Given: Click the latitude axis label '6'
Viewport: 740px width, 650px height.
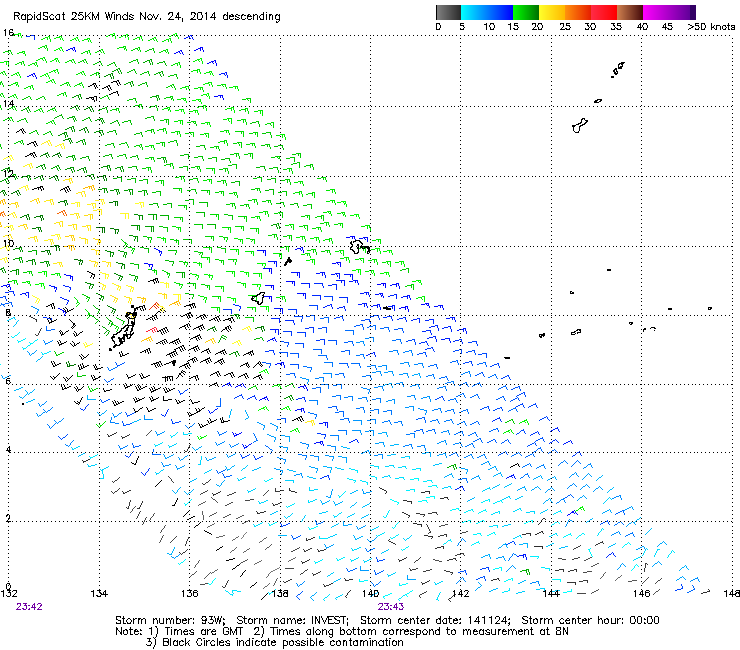Looking at the screenshot, I should point(8,381).
